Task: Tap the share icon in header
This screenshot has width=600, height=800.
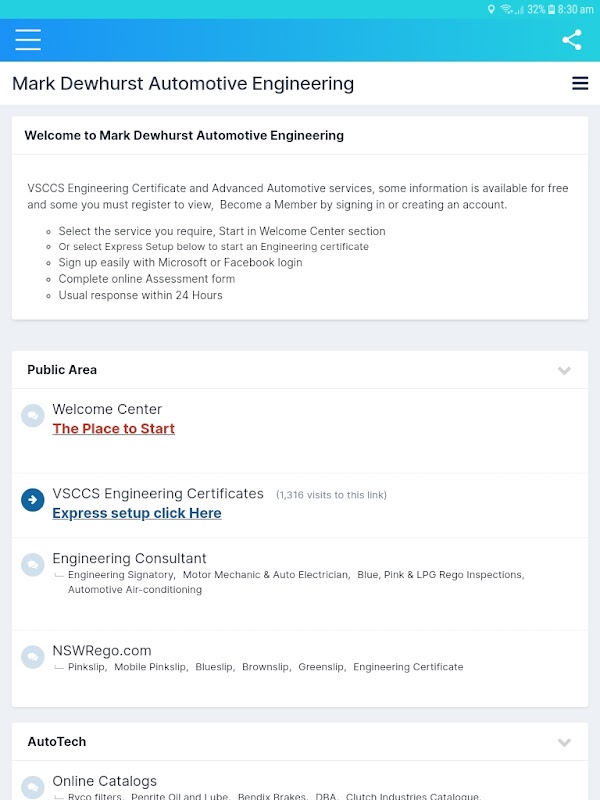Action: 572,40
